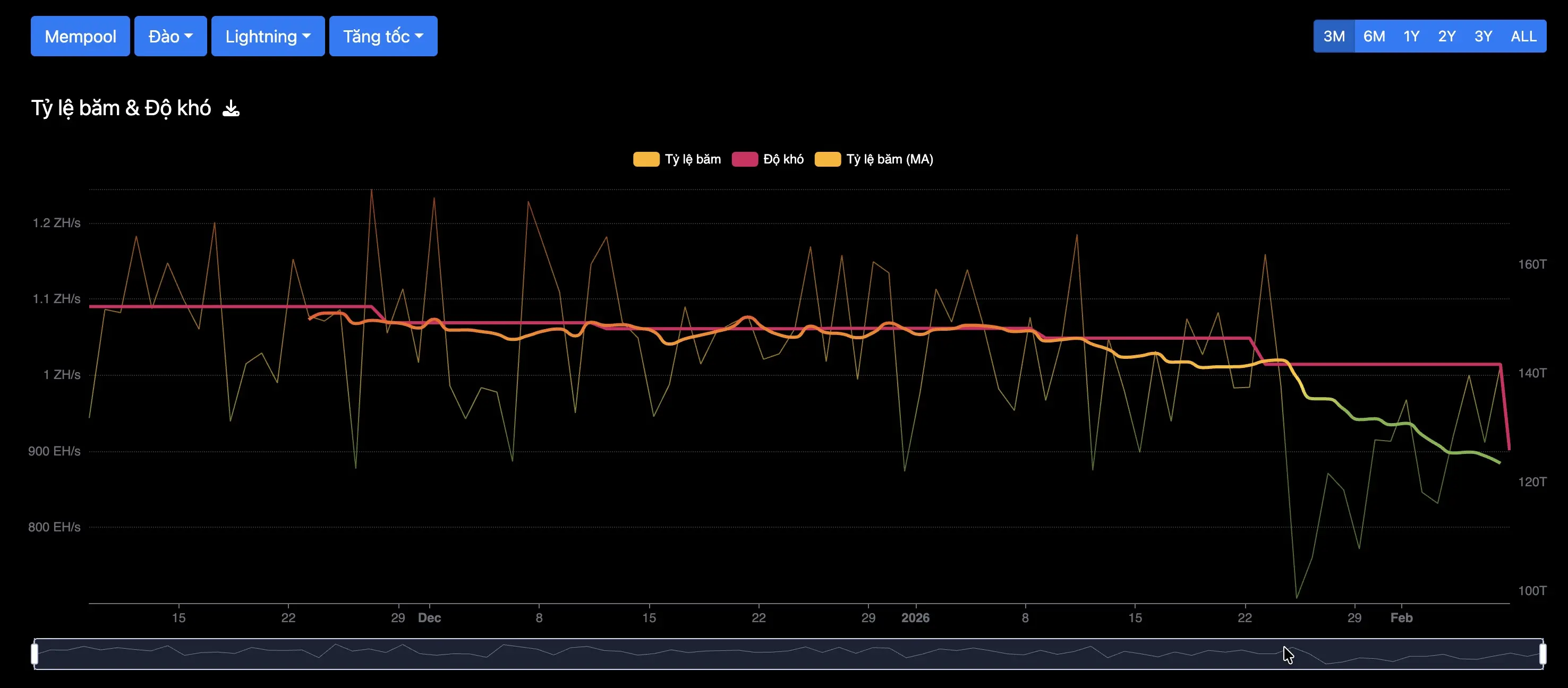Expand the Lightning dropdown
1568x688 pixels.
point(268,37)
